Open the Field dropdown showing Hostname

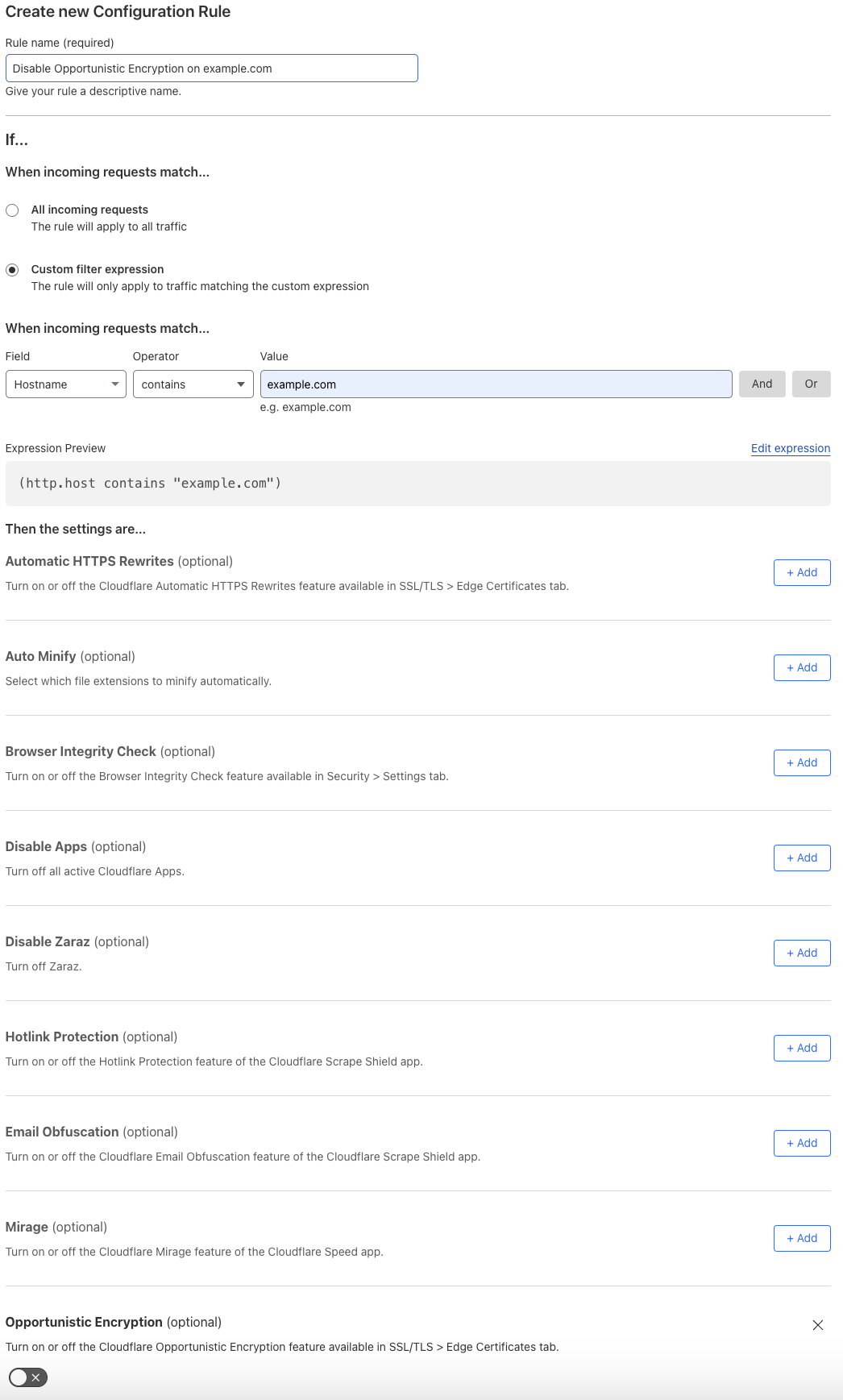pos(65,384)
